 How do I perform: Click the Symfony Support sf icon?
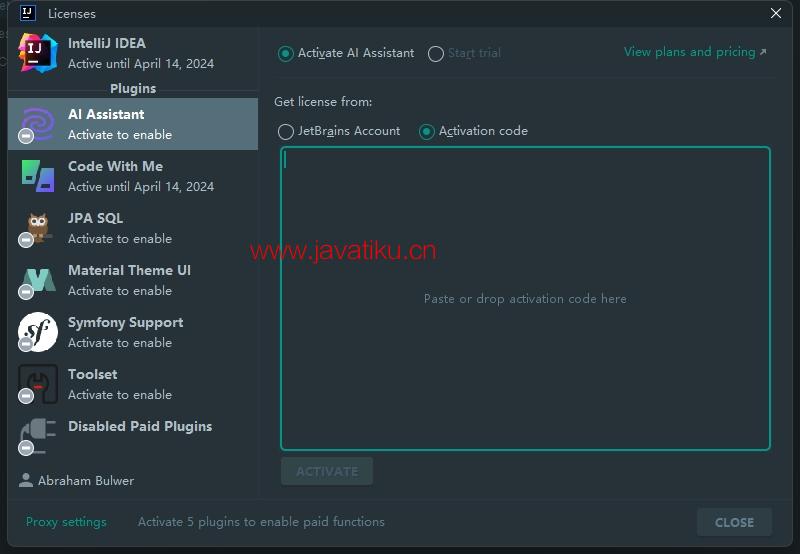point(38,332)
